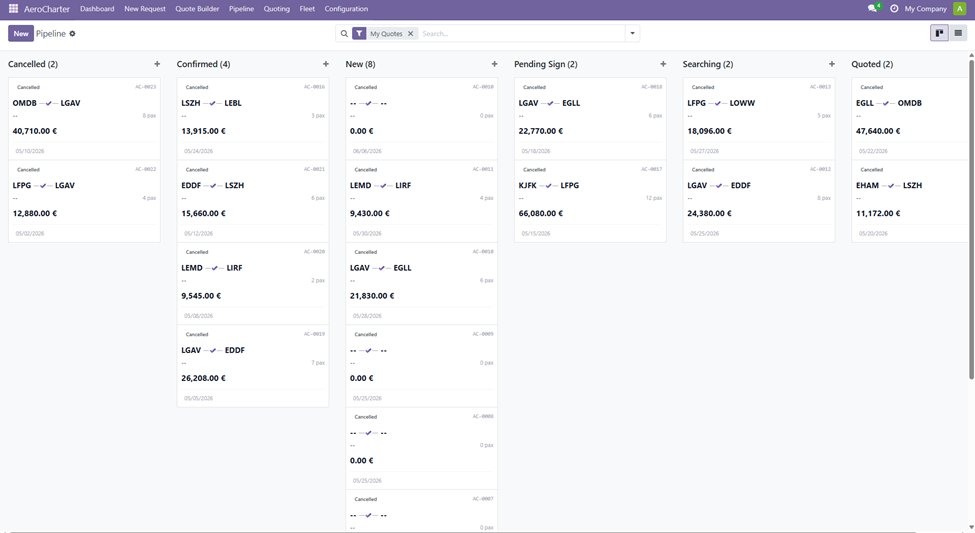The width and height of the screenshot is (975, 533).
Task: Open the 15,660.00 € quote card
Action: pyautogui.click(x=252, y=201)
